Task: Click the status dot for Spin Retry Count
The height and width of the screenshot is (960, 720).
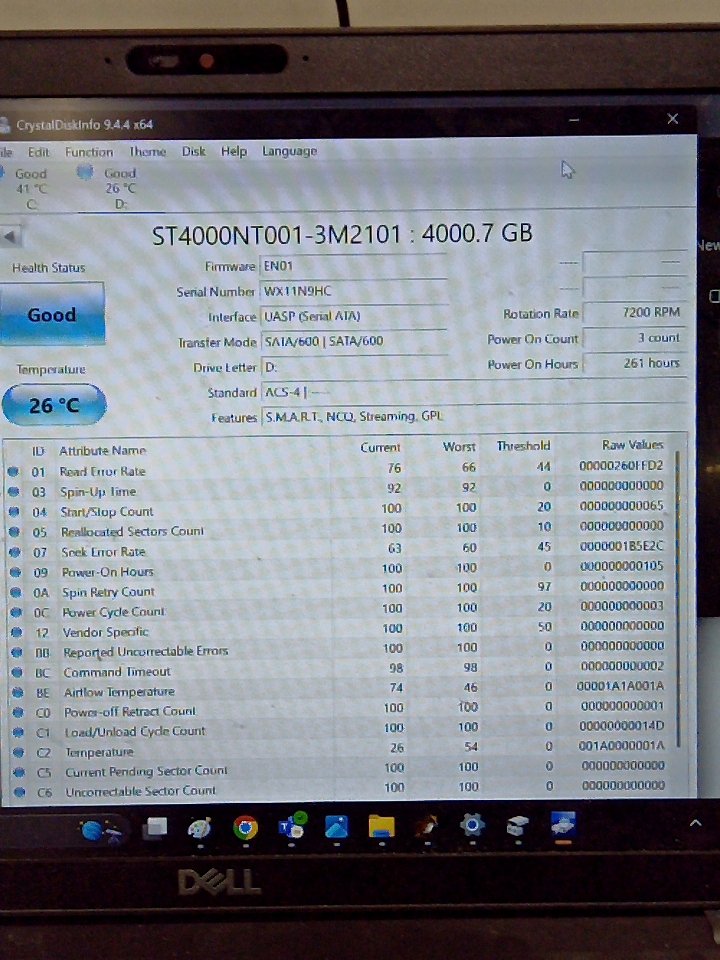Action: point(16,592)
